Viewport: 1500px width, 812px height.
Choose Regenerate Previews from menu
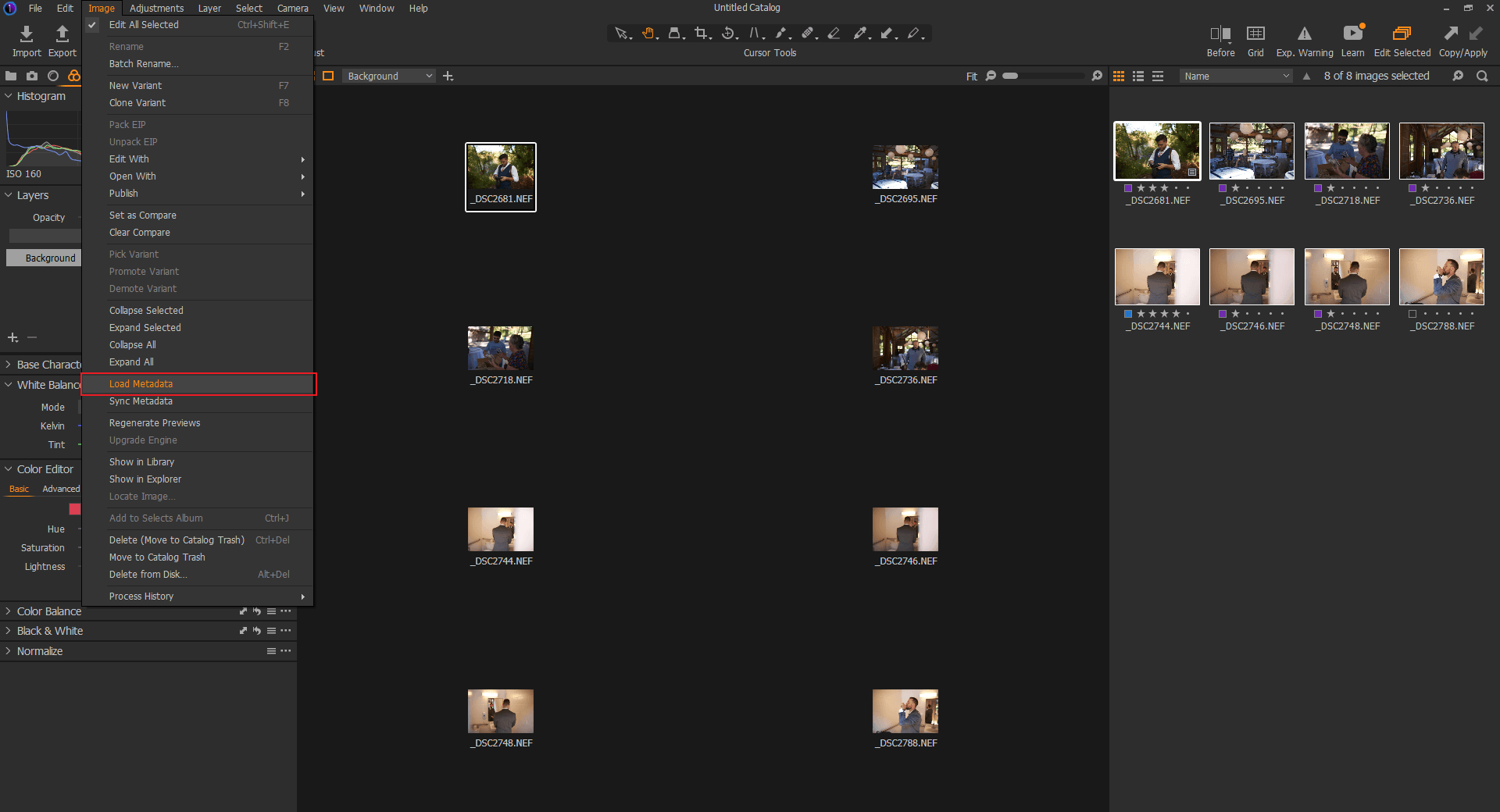point(155,423)
